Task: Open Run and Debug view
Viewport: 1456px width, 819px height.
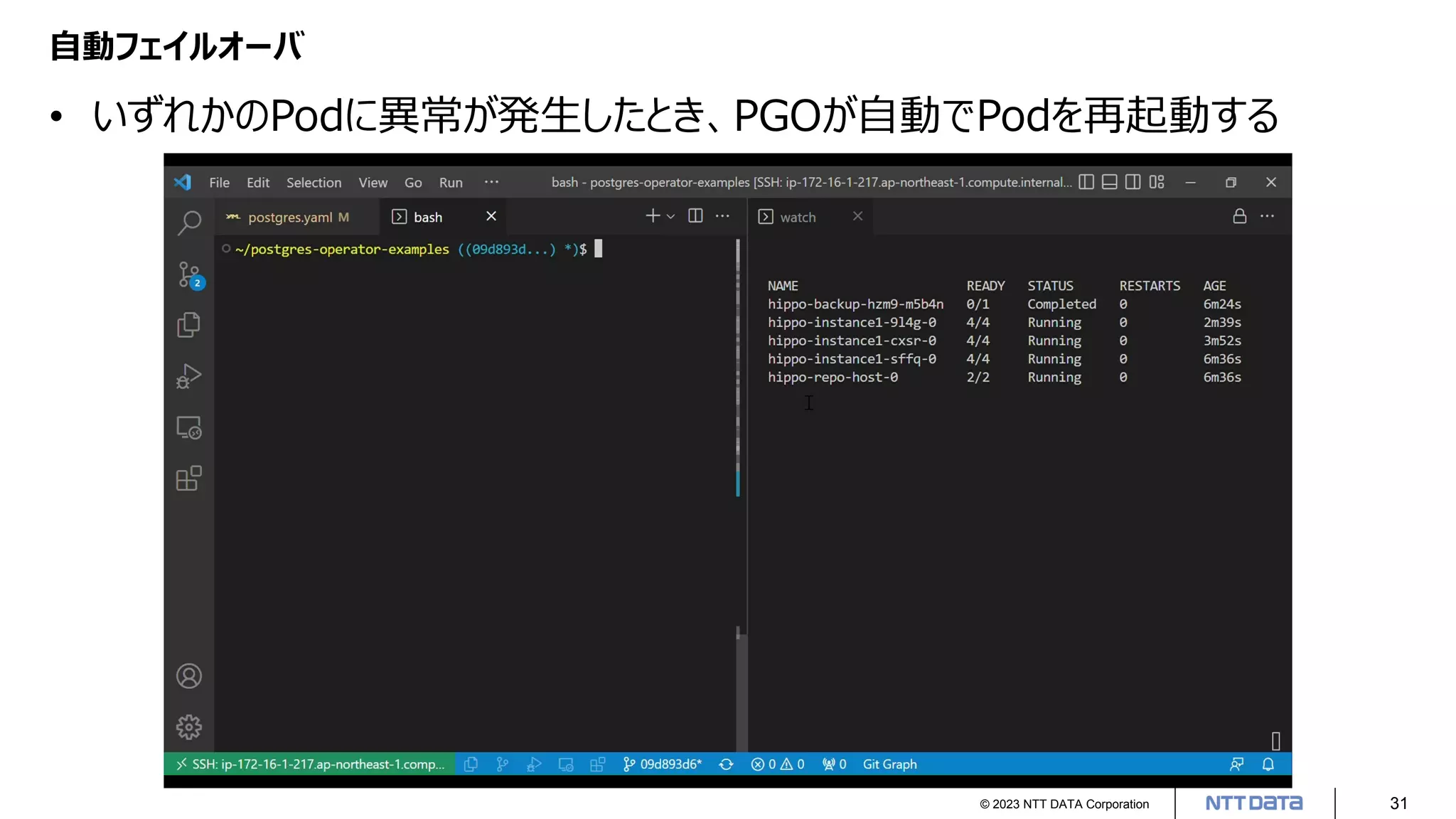Action: click(189, 376)
